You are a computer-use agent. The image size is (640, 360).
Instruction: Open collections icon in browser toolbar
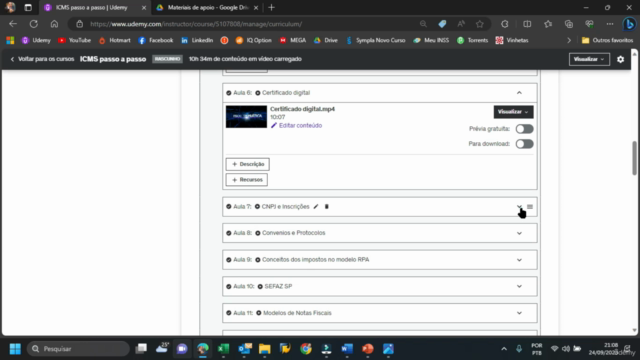coord(569,24)
